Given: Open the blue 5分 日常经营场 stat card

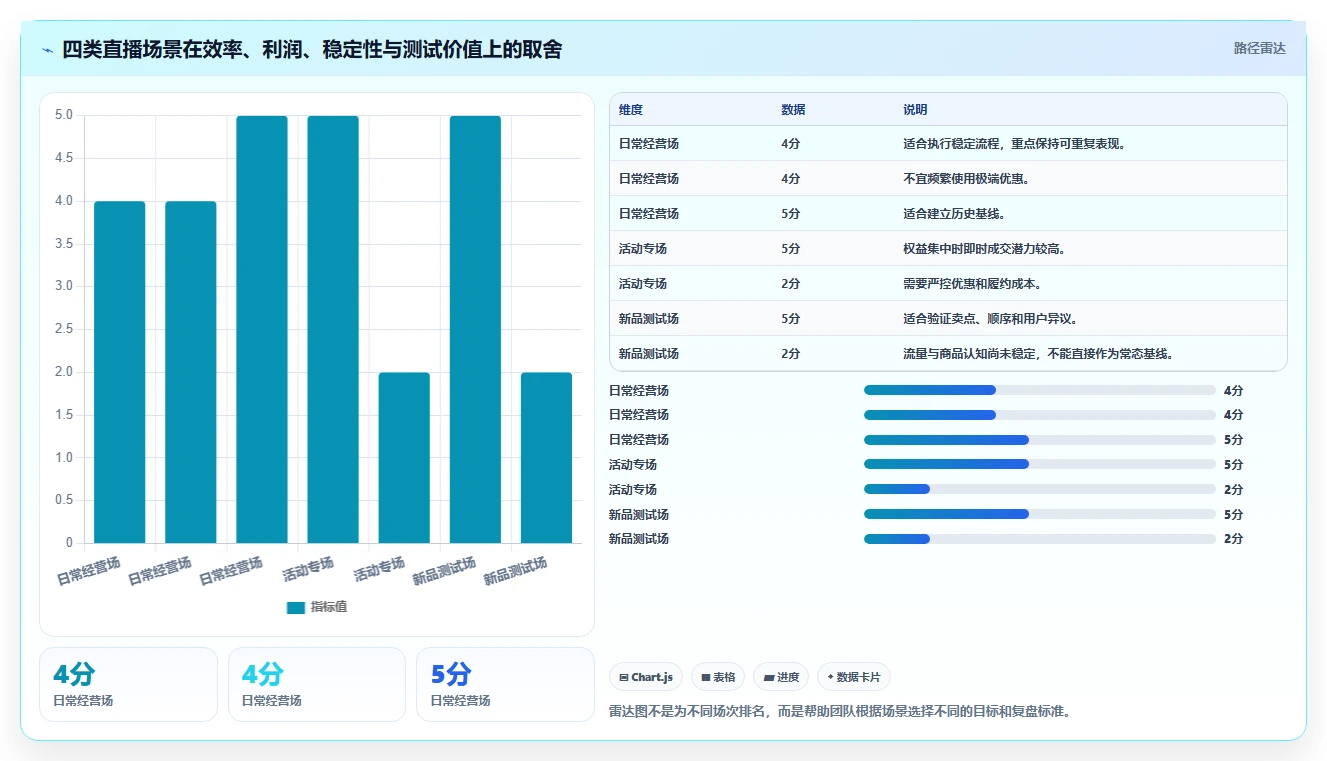Looking at the screenshot, I should click(x=505, y=684).
